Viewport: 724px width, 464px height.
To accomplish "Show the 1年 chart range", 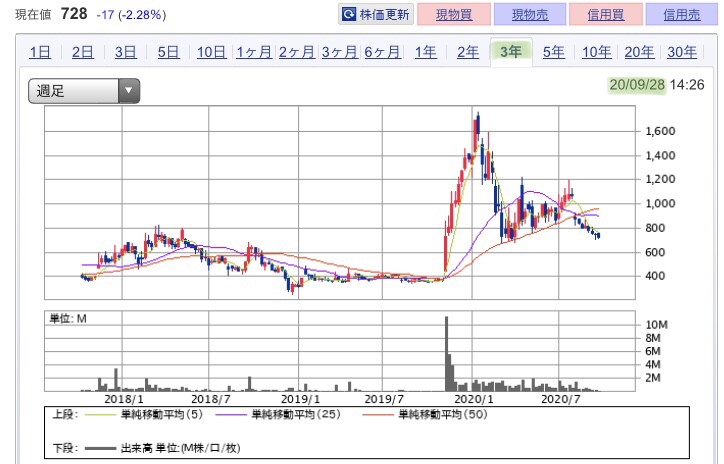I will 425,52.
